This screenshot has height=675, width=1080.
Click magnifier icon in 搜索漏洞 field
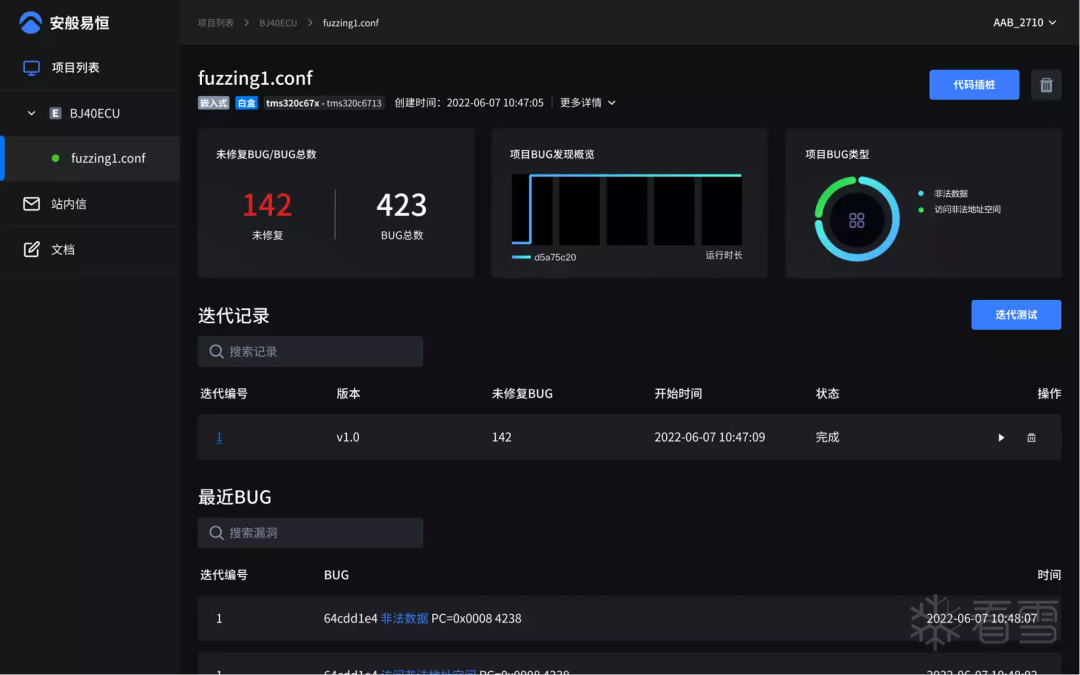[x=216, y=532]
